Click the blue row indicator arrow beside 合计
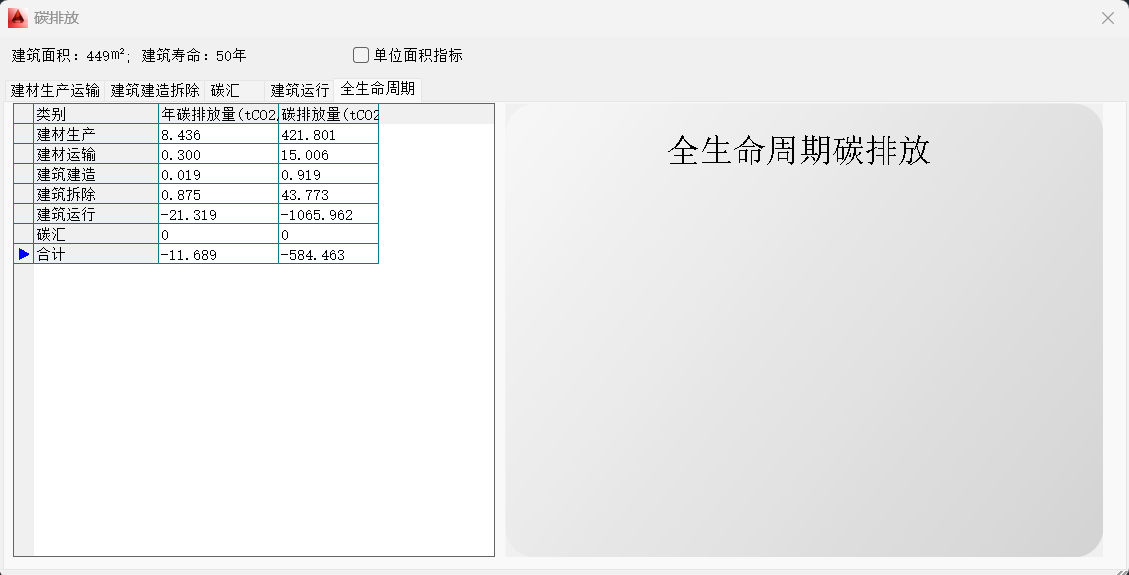 24,254
